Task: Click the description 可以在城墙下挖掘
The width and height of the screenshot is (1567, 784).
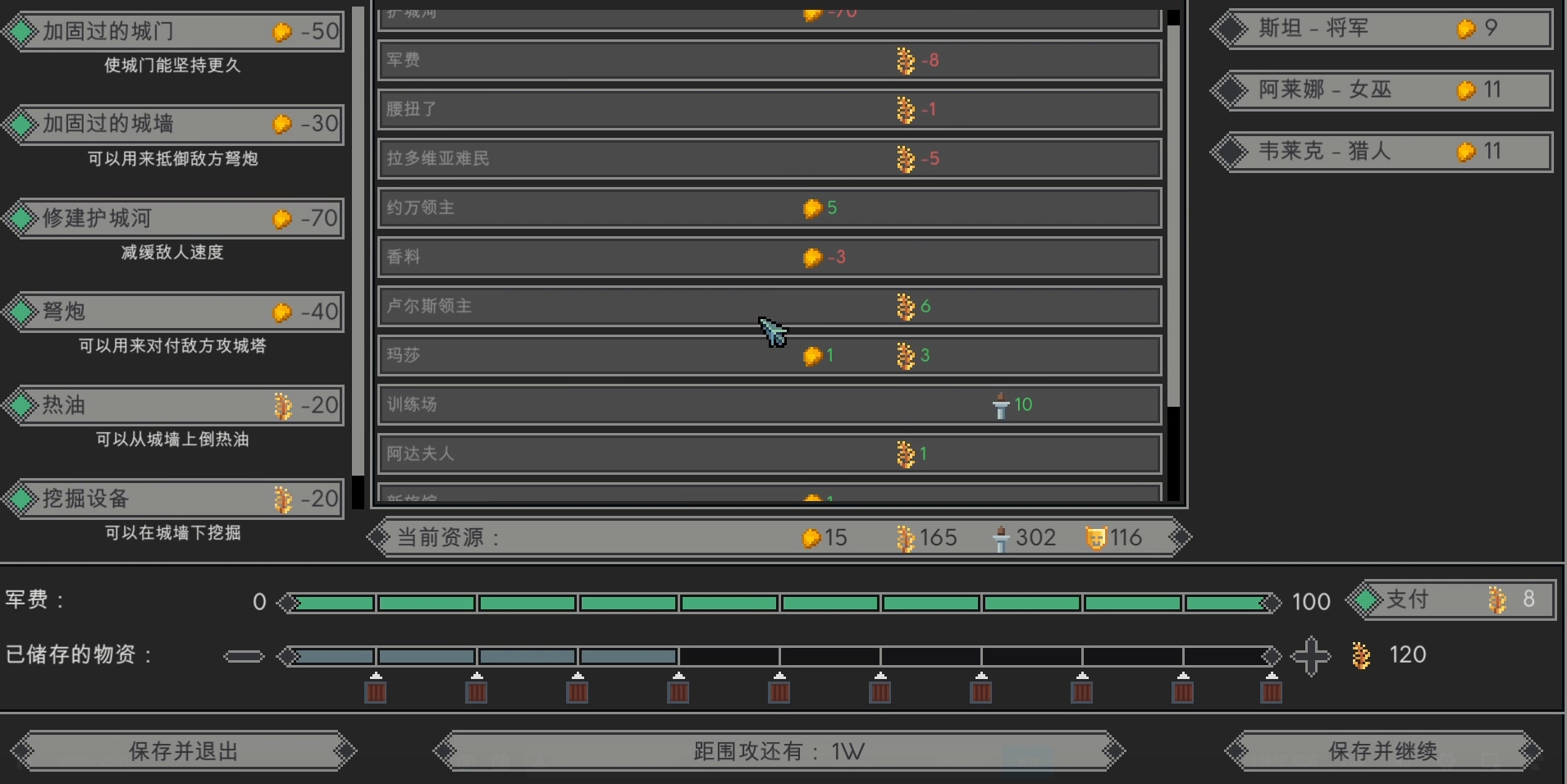Action: coord(172,533)
